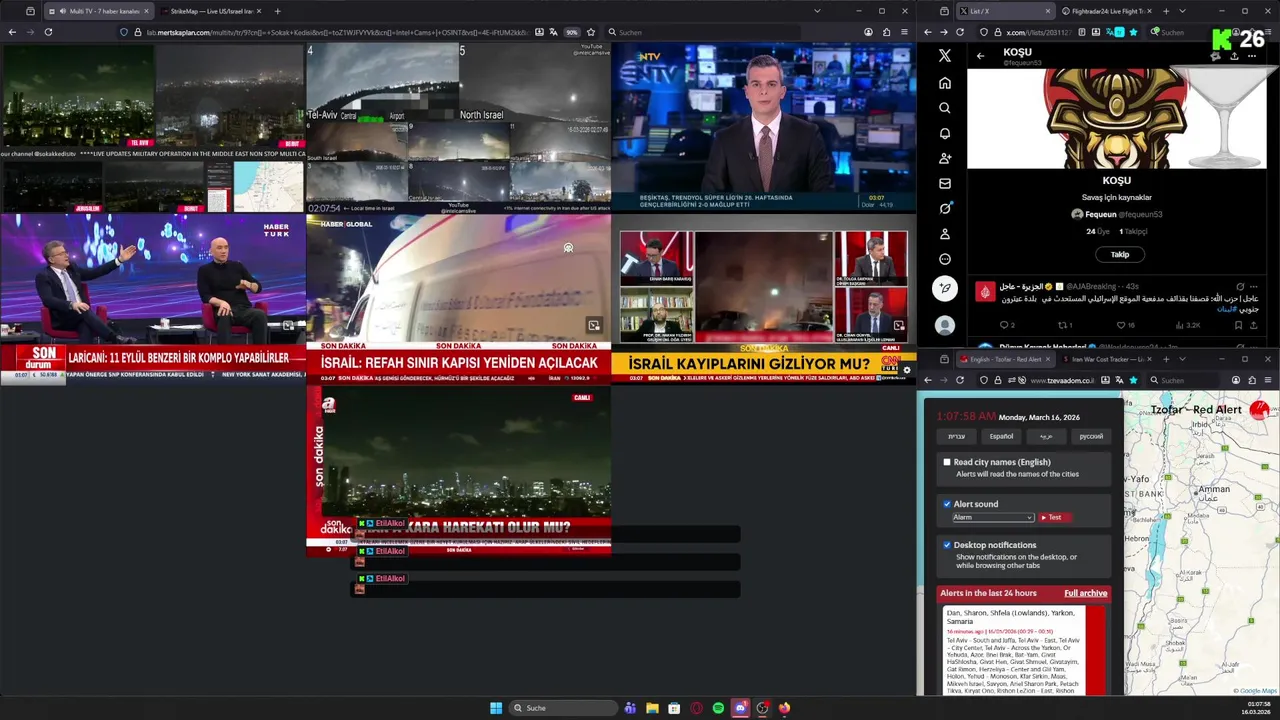
Task: Compose a new post in X
Action: pyautogui.click(x=944, y=290)
